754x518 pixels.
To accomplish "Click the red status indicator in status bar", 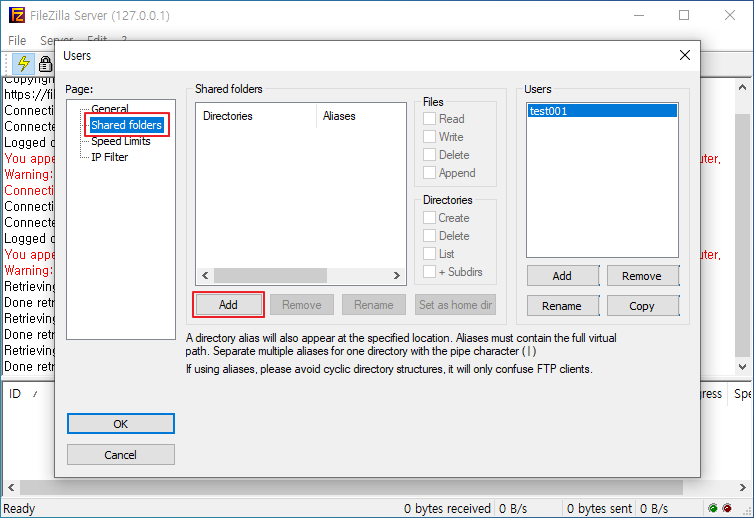I will coord(727,508).
